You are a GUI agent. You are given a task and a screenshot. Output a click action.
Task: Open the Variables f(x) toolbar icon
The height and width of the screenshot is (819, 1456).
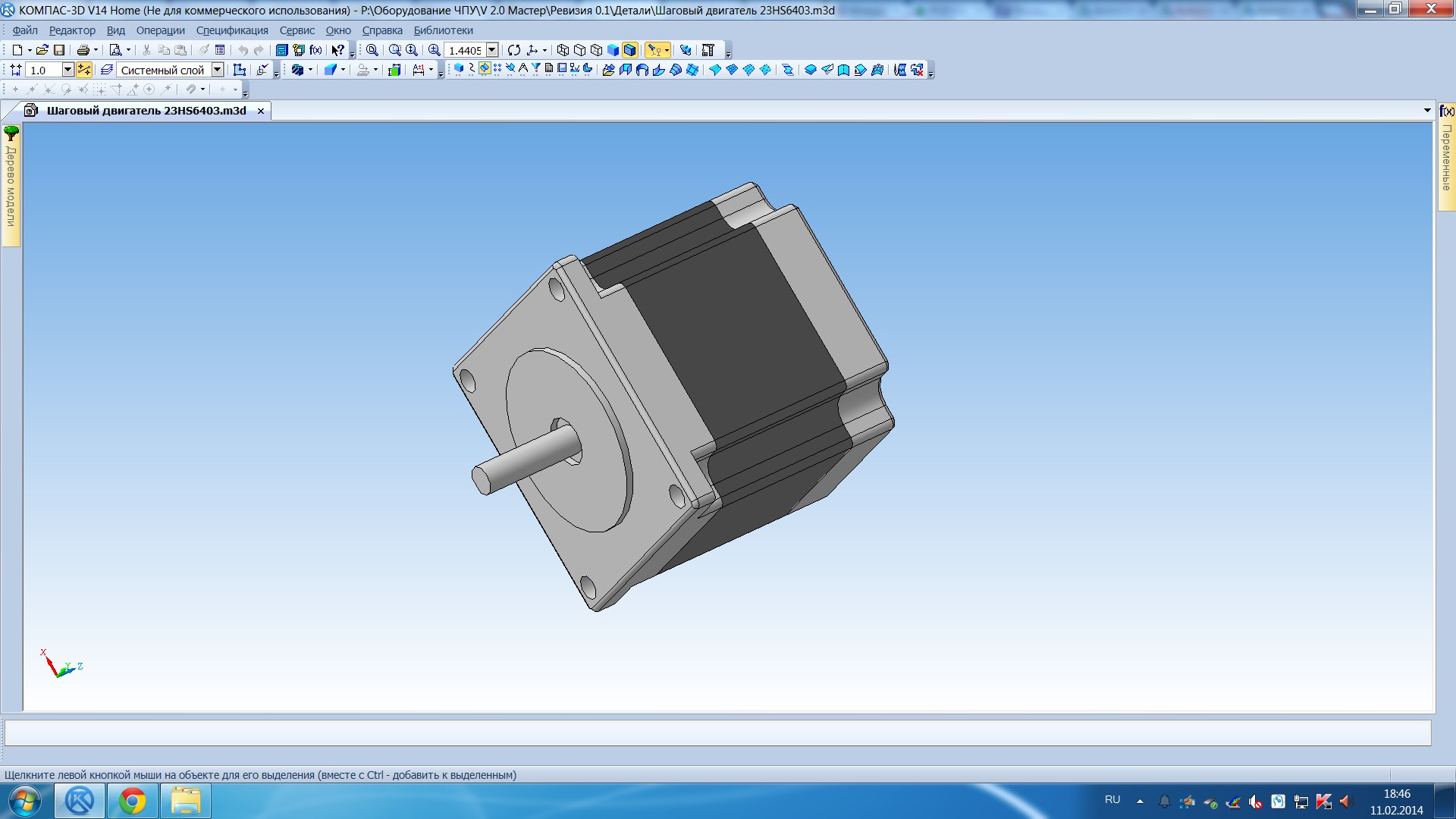coord(316,50)
